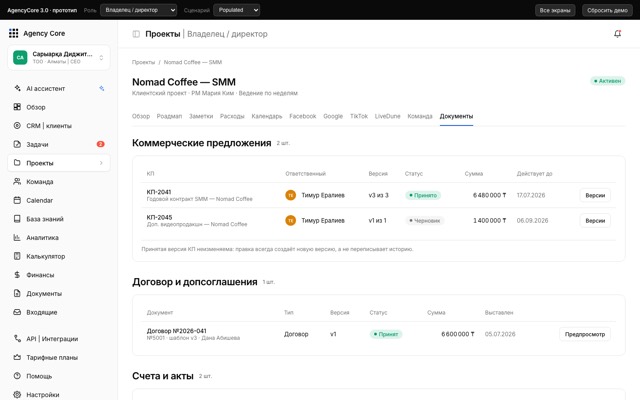640x400 pixels.
Task: Open the Расходы tab
Action: [x=232, y=116]
